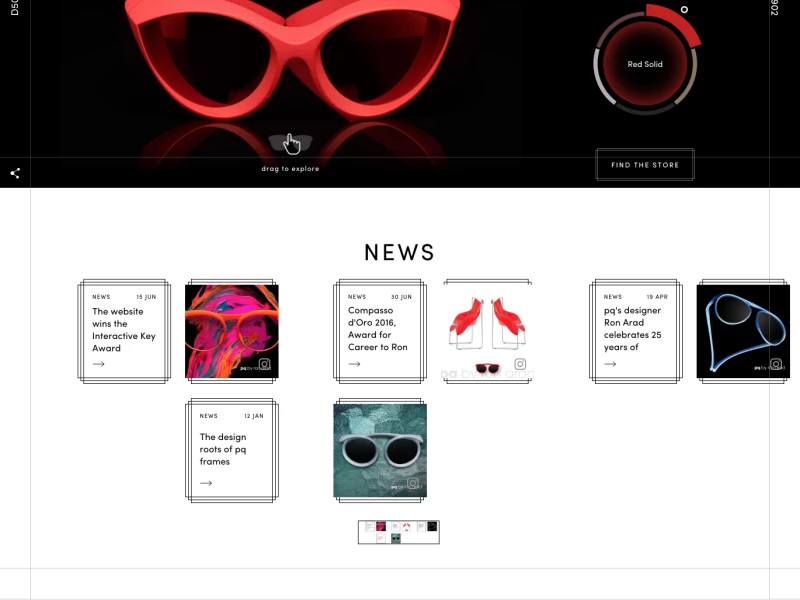Click the 30 JUN date label

click(x=402, y=297)
